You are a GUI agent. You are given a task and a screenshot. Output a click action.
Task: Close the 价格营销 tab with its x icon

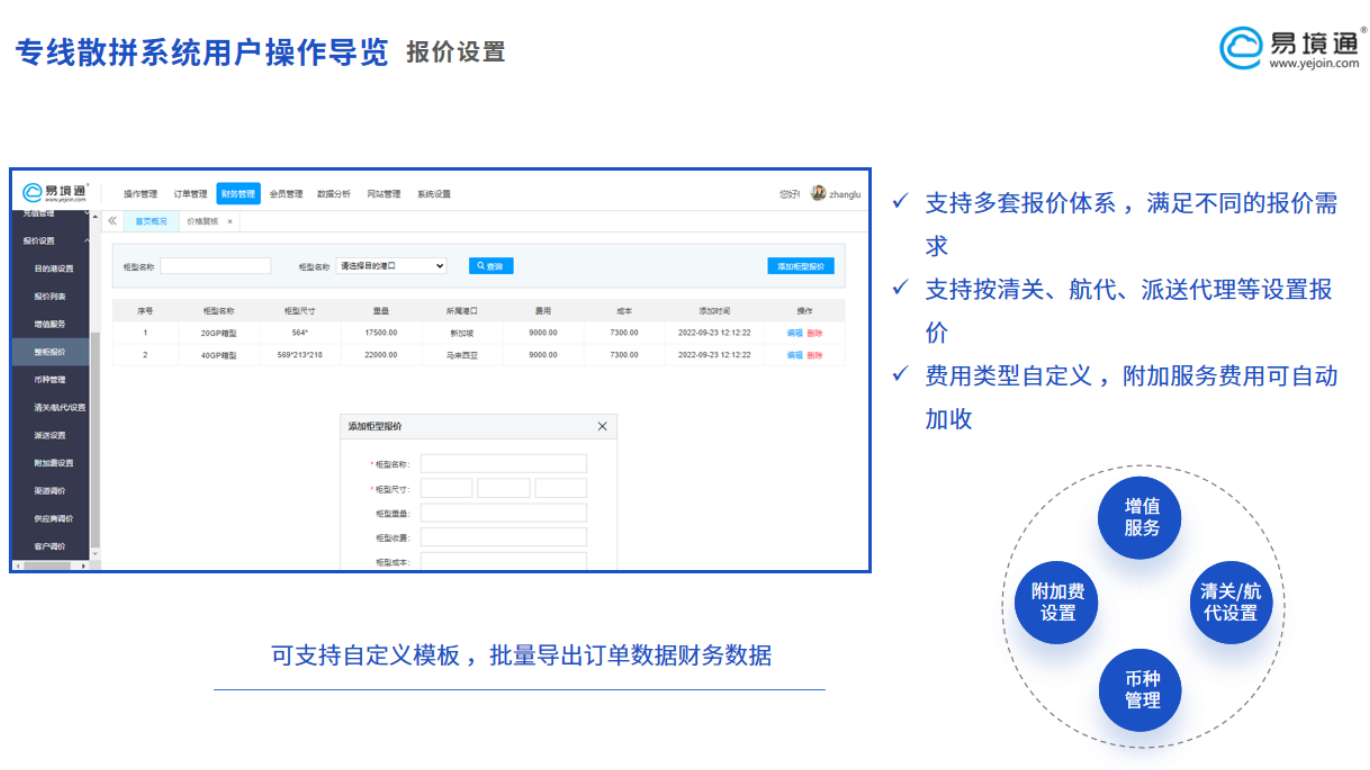[229, 221]
